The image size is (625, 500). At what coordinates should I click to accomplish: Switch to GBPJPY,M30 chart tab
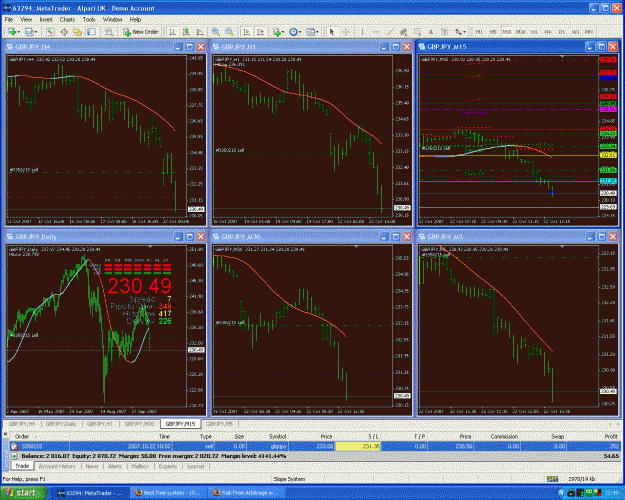140,424
